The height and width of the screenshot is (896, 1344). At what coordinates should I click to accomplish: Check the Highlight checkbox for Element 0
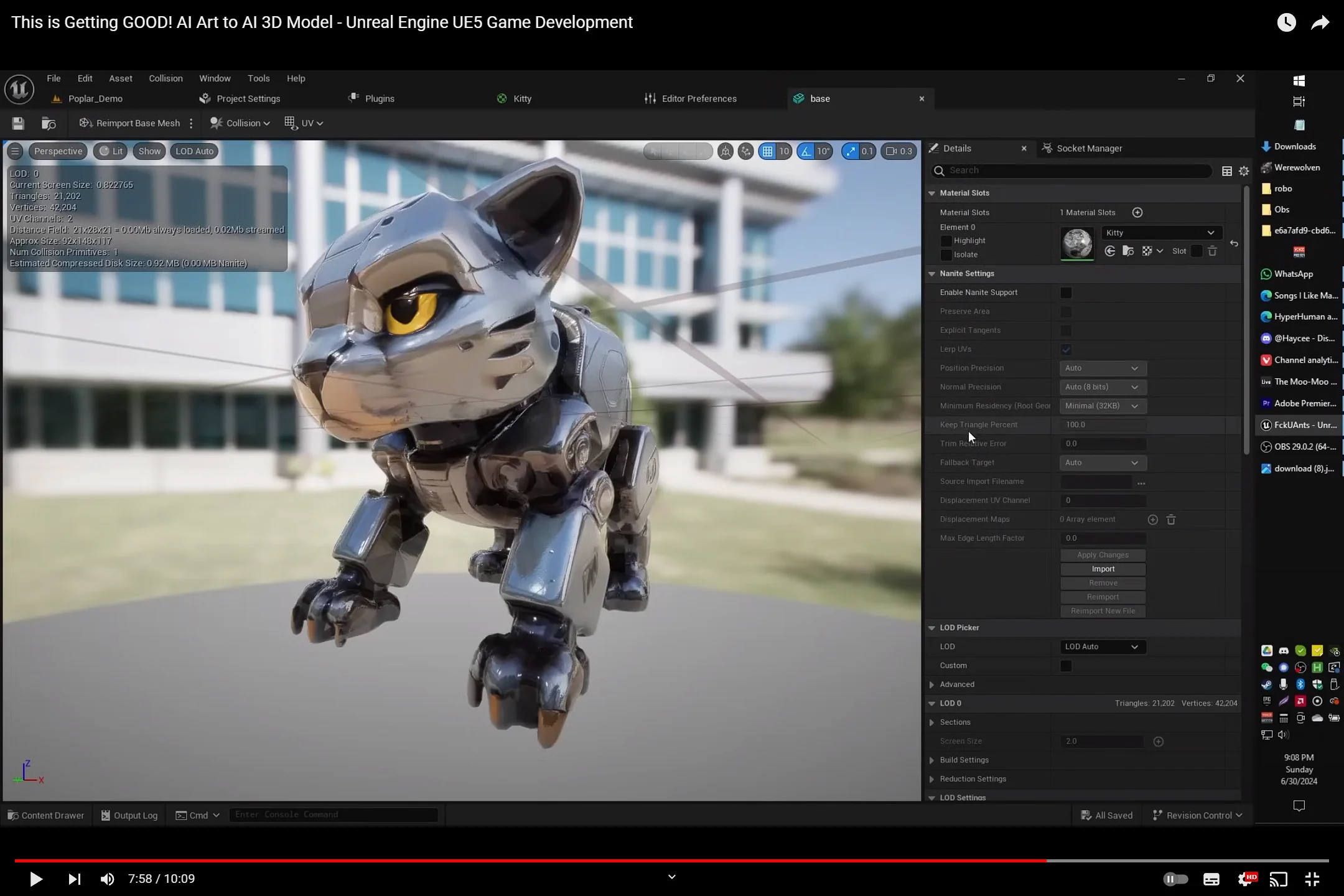tap(946, 241)
